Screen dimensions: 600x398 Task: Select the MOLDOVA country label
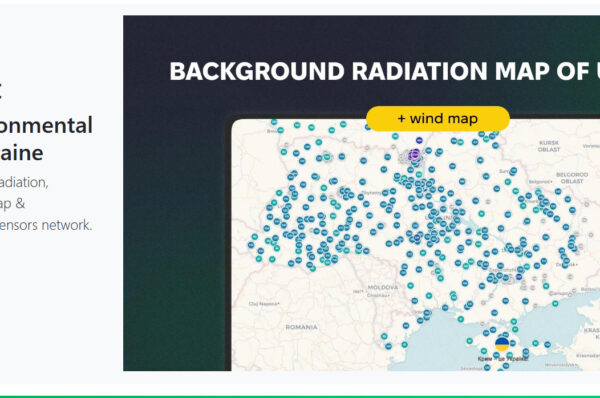coord(383,287)
